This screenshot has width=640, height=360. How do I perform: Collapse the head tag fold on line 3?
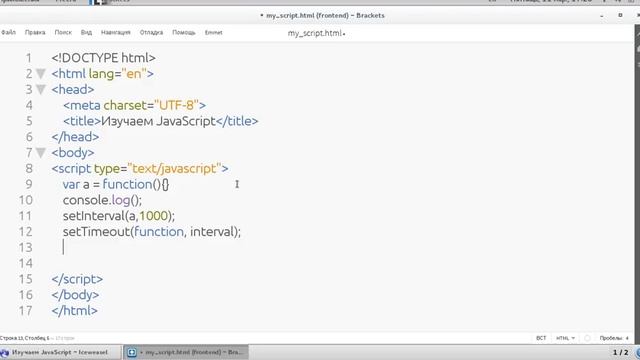tap(40, 89)
